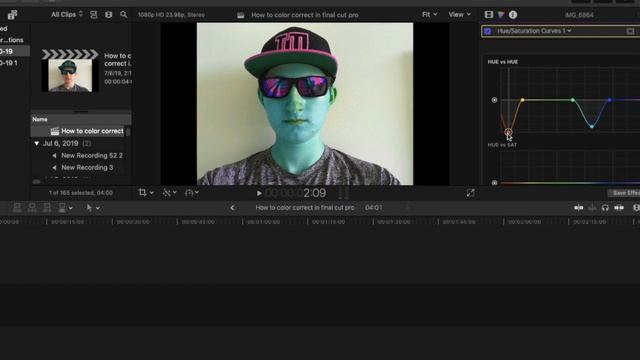Screen dimensions: 640x360
Task: Show the Color inspector triangle icon
Action: pyautogui.click(x=501, y=15)
